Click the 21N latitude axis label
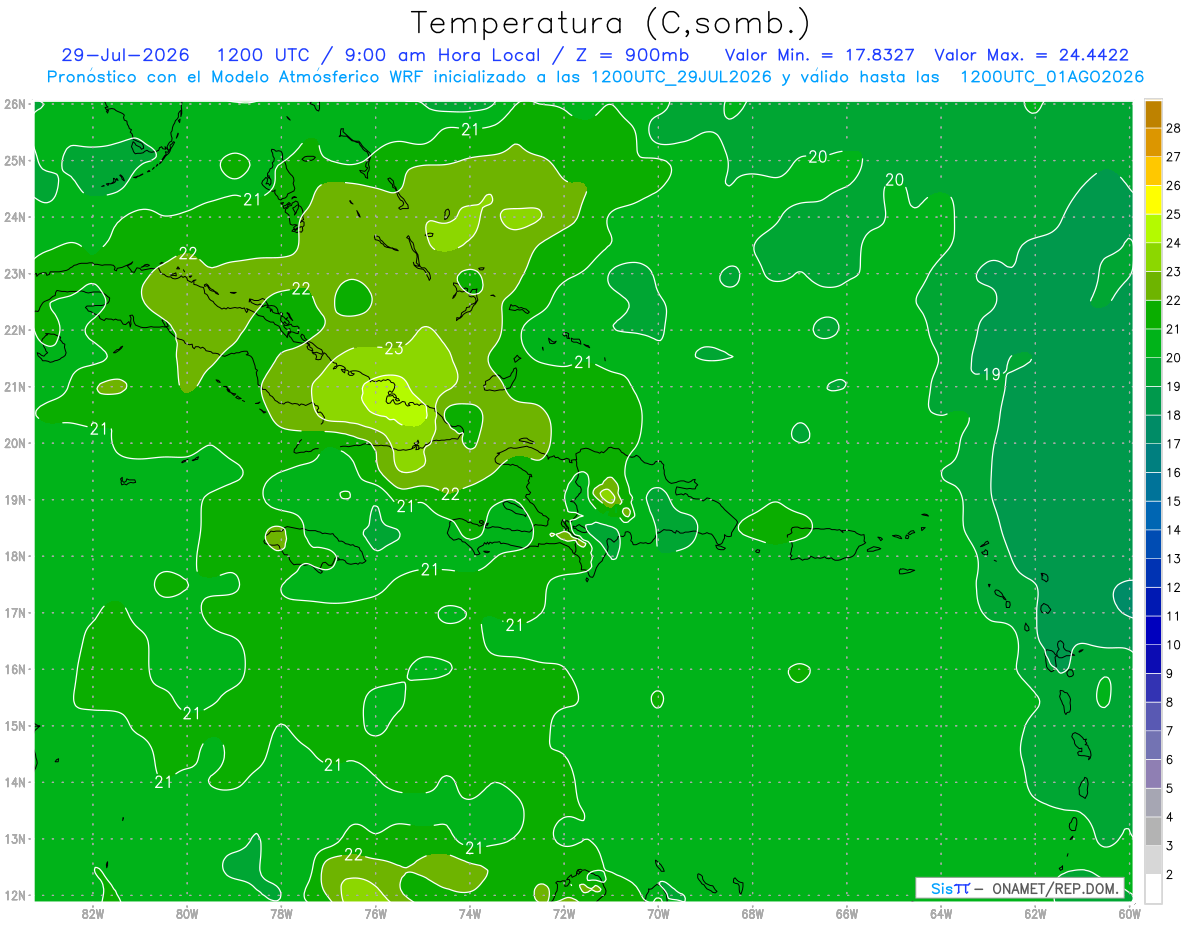1200x927 pixels. [14, 386]
